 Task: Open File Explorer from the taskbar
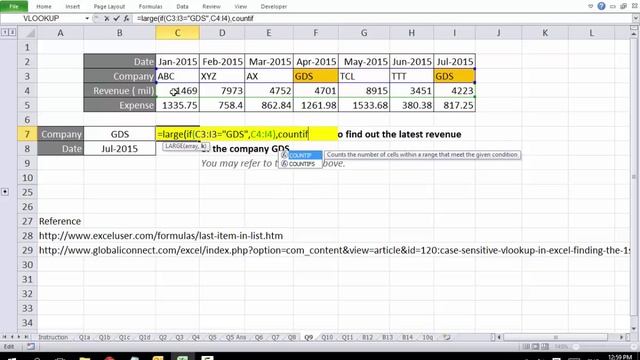tap(85, 358)
